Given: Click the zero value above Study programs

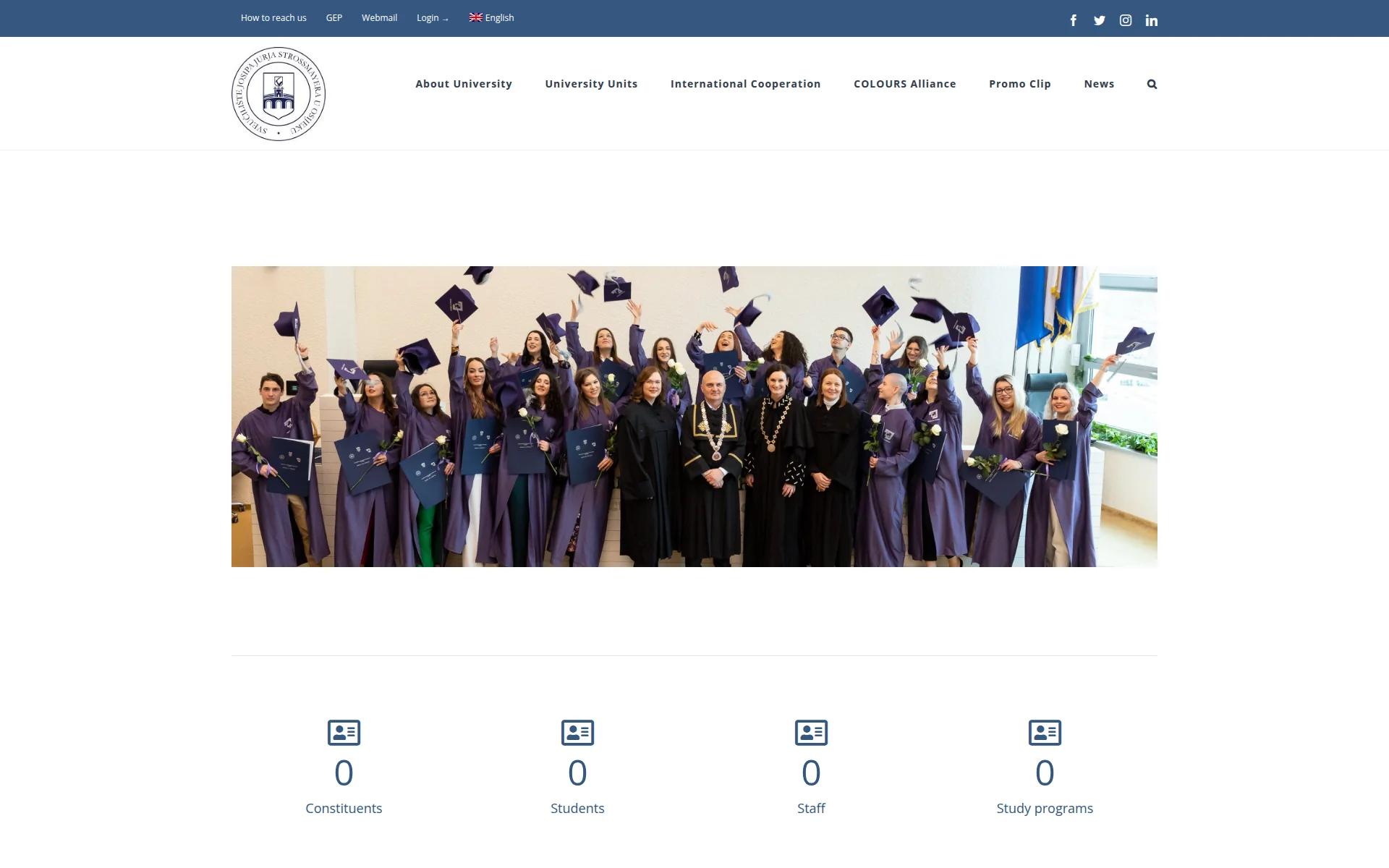Looking at the screenshot, I should coord(1045,773).
